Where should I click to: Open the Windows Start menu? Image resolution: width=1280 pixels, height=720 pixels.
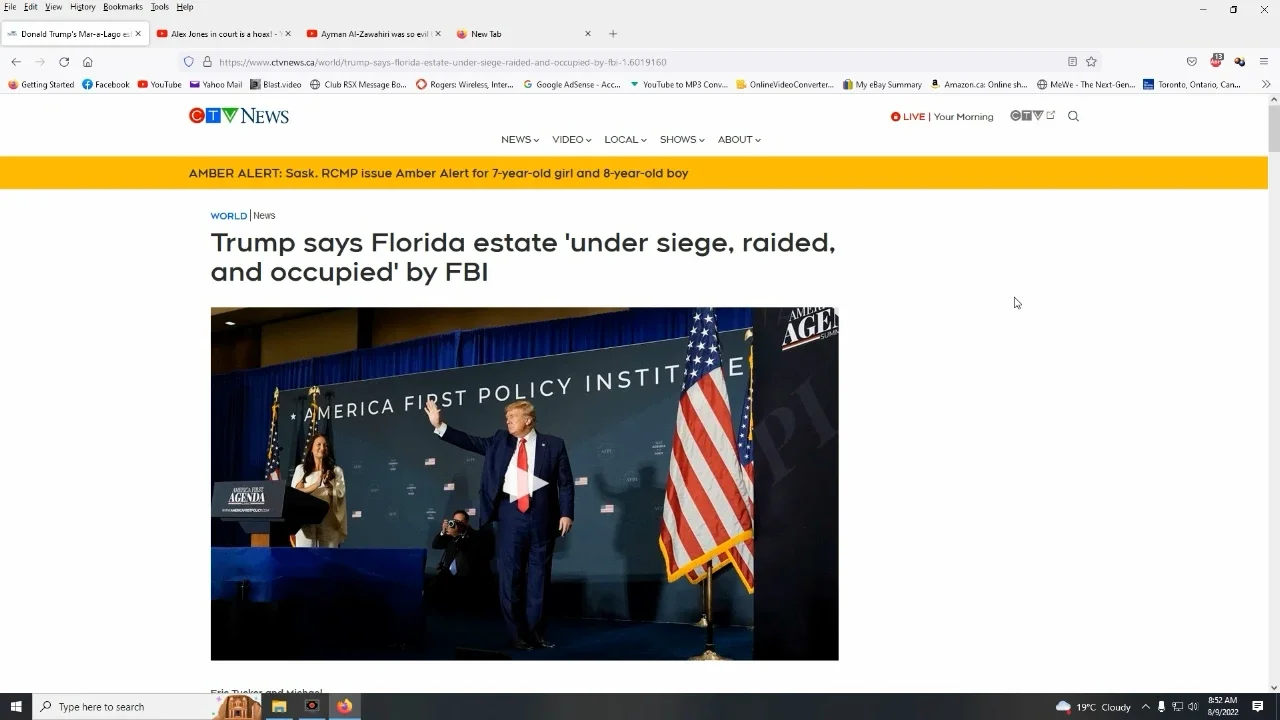tap(16, 707)
